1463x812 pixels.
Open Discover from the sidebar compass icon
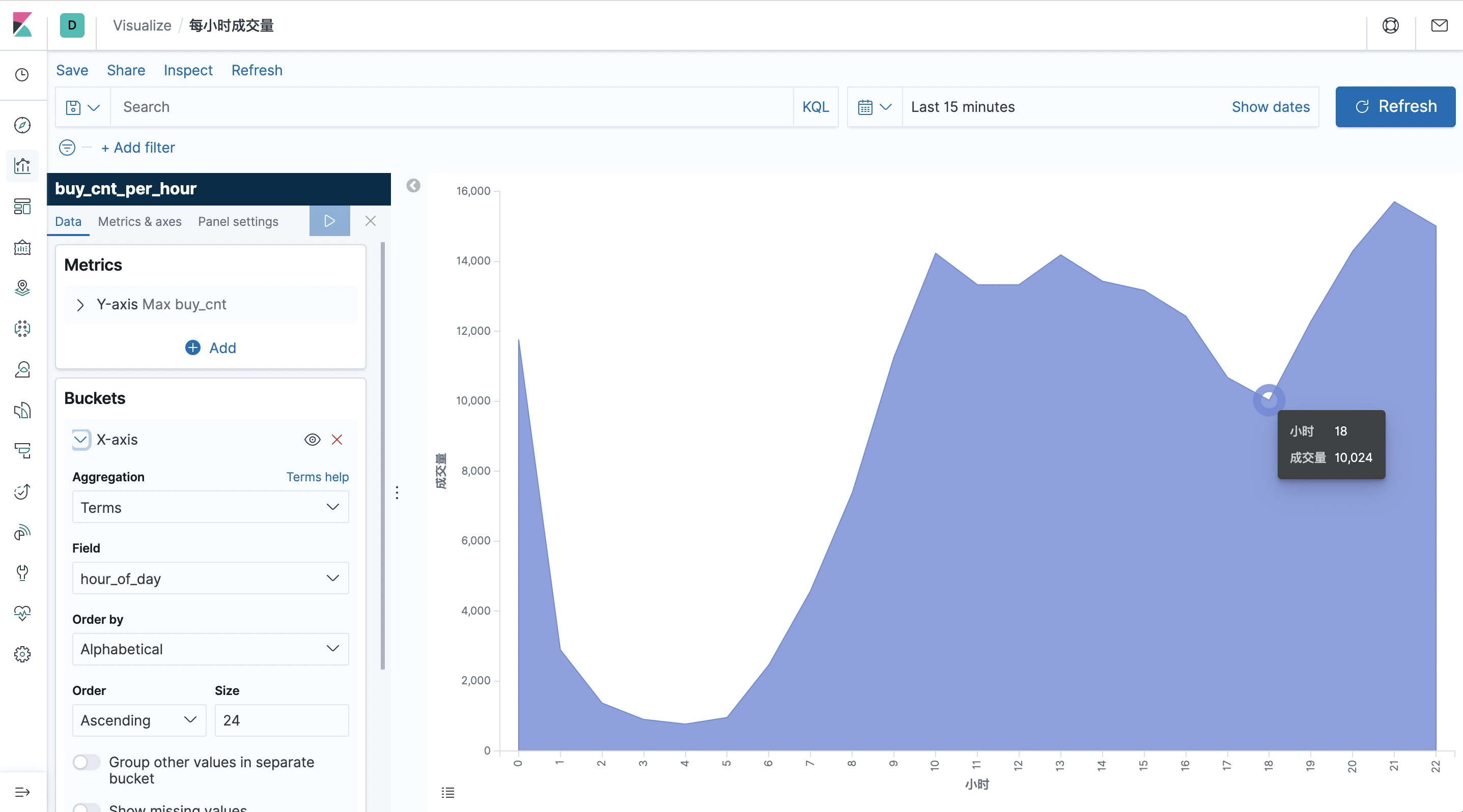click(x=22, y=125)
